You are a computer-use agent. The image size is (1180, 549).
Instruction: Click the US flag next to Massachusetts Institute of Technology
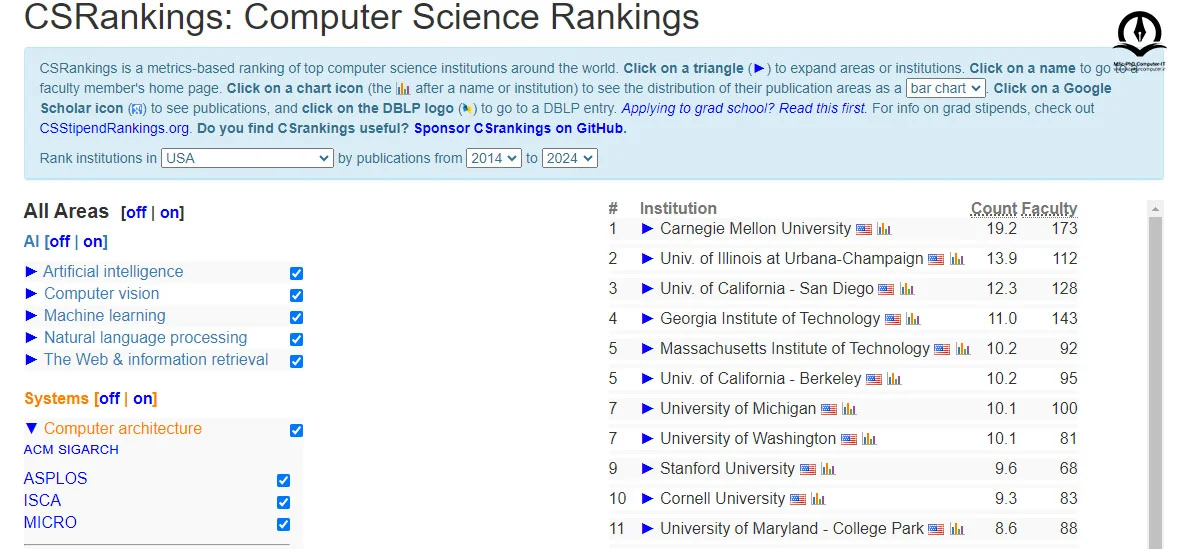[x=942, y=350]
